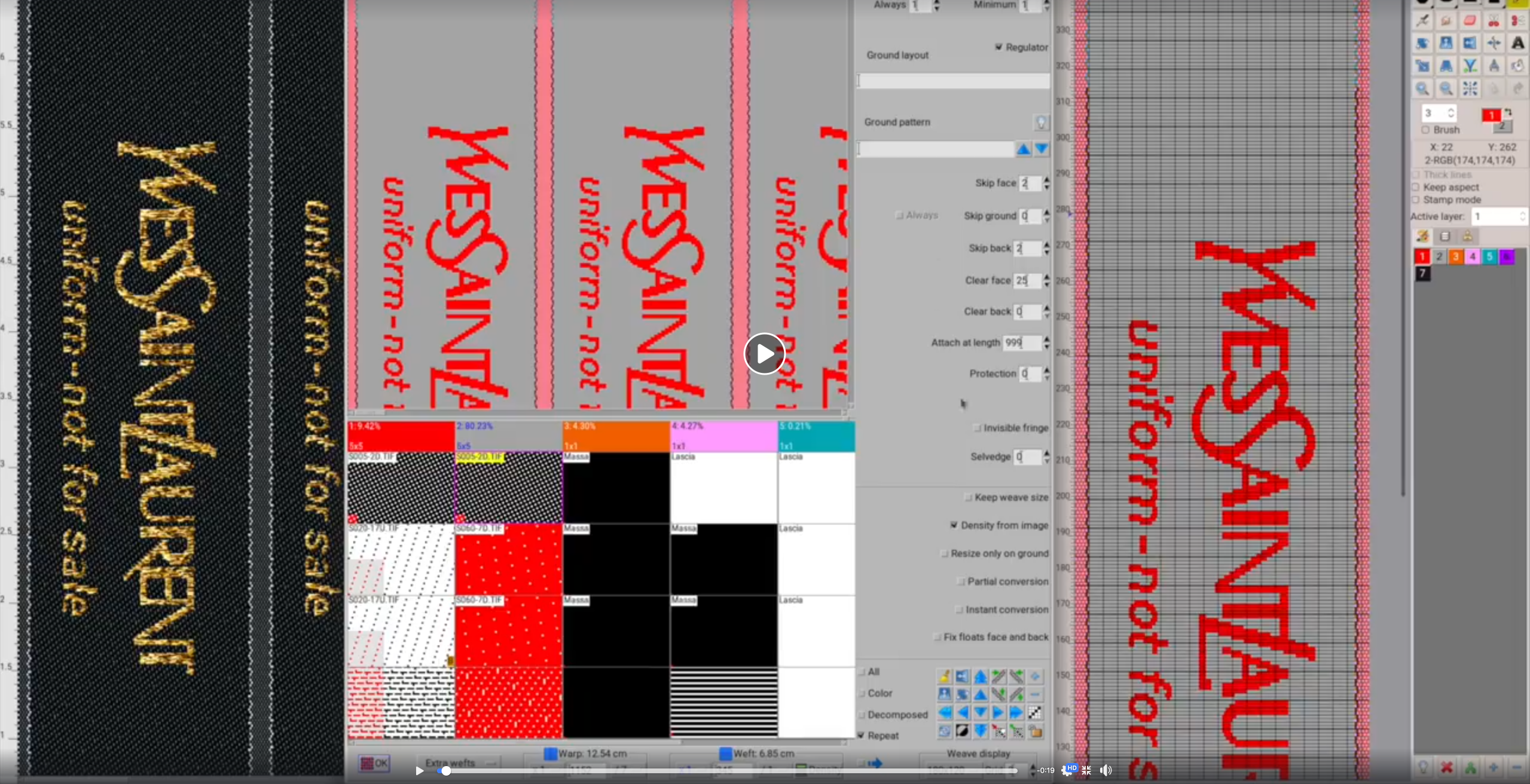
Task: Select the text tool letter A
Action: click(1517, 43)
